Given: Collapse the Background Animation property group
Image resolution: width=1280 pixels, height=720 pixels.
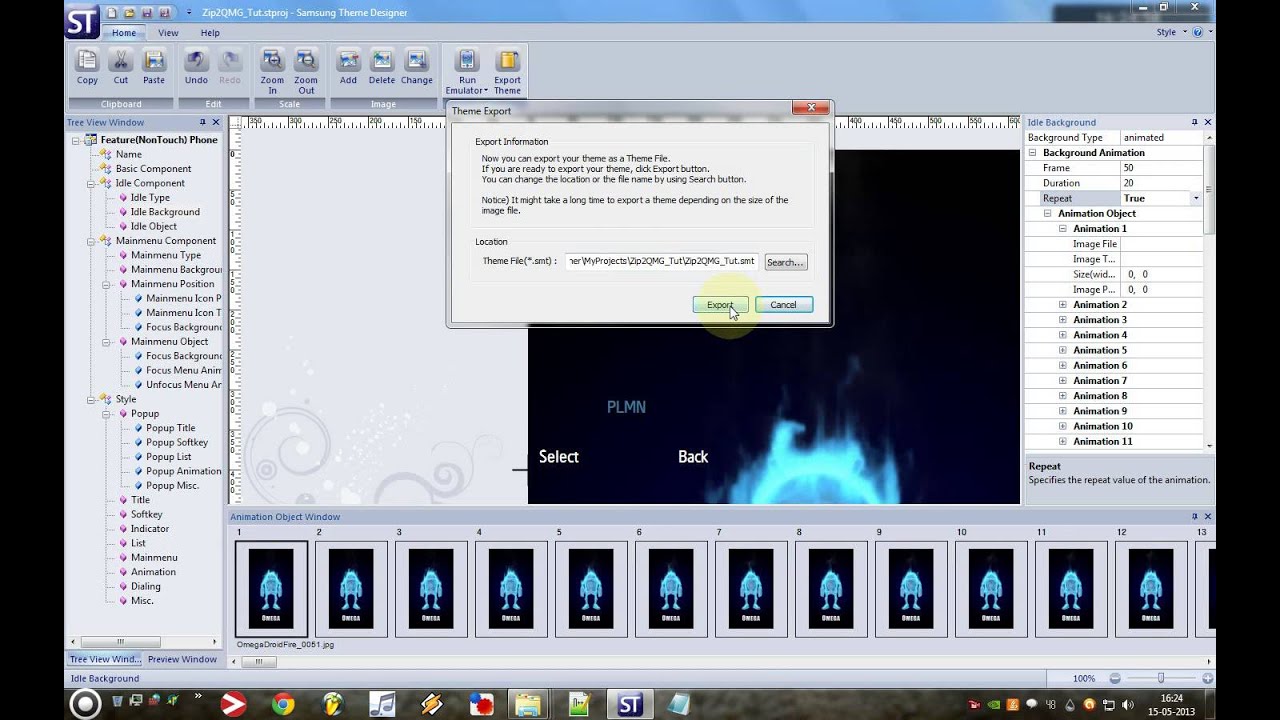Looking at the screenshot, I should [1033, 153].
